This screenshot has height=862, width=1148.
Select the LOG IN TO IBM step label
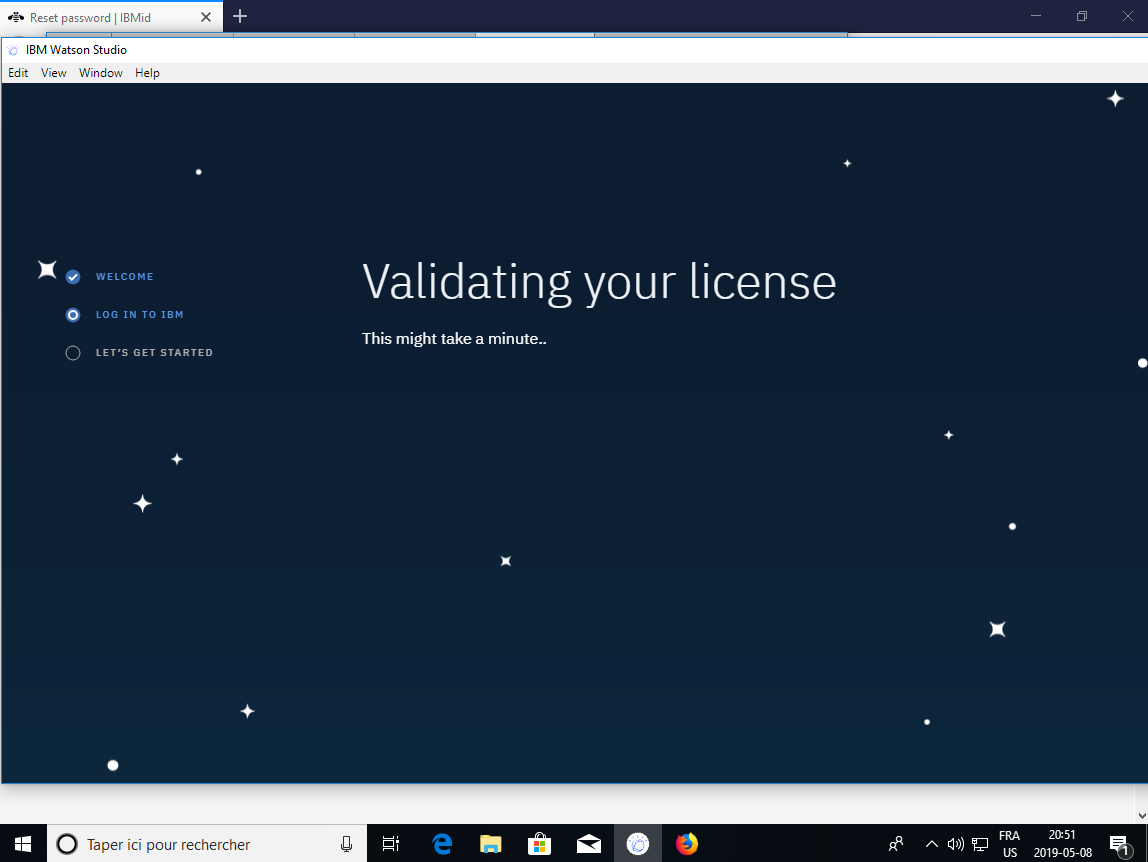140,315
